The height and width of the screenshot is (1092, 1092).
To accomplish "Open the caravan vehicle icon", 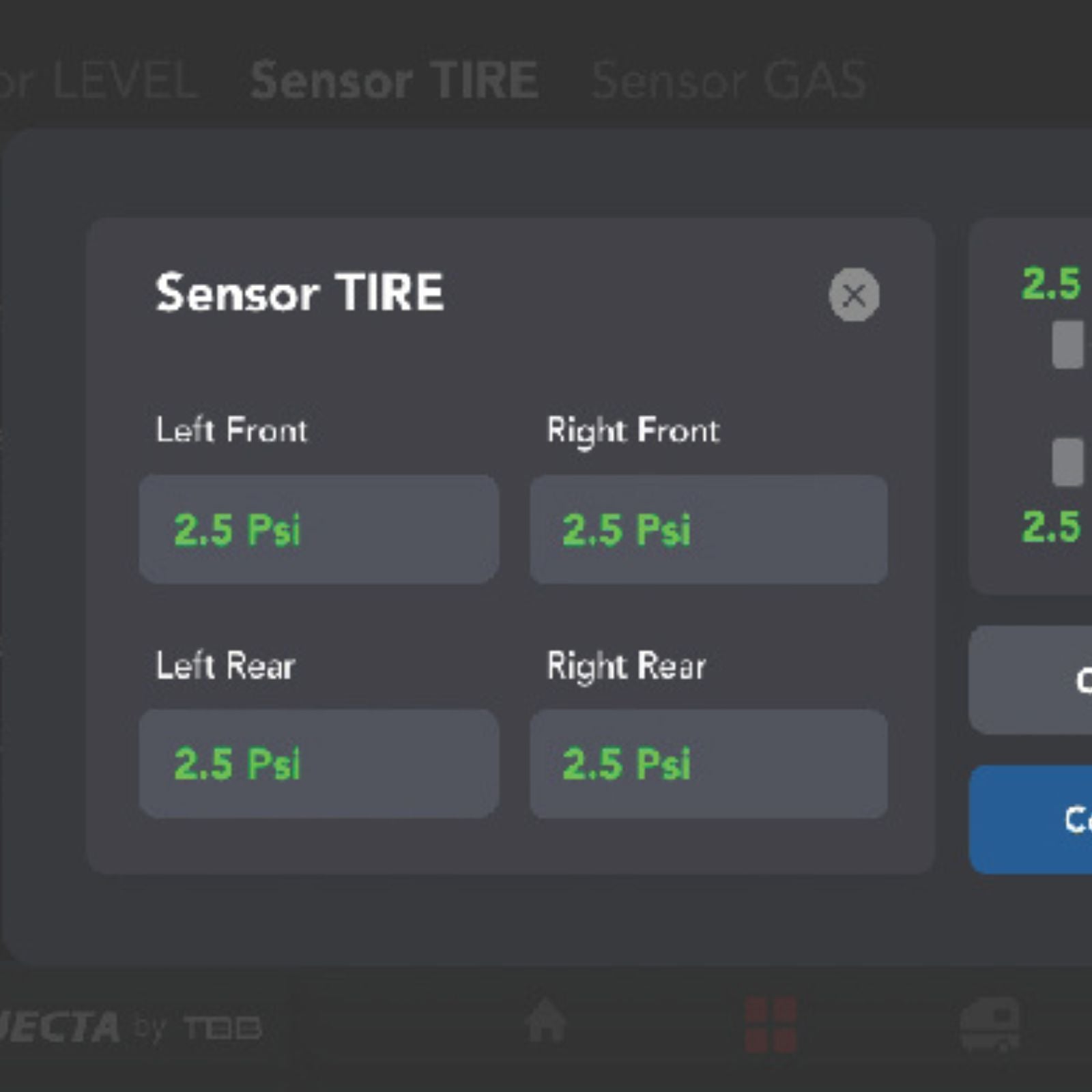I will [990, 1024].
